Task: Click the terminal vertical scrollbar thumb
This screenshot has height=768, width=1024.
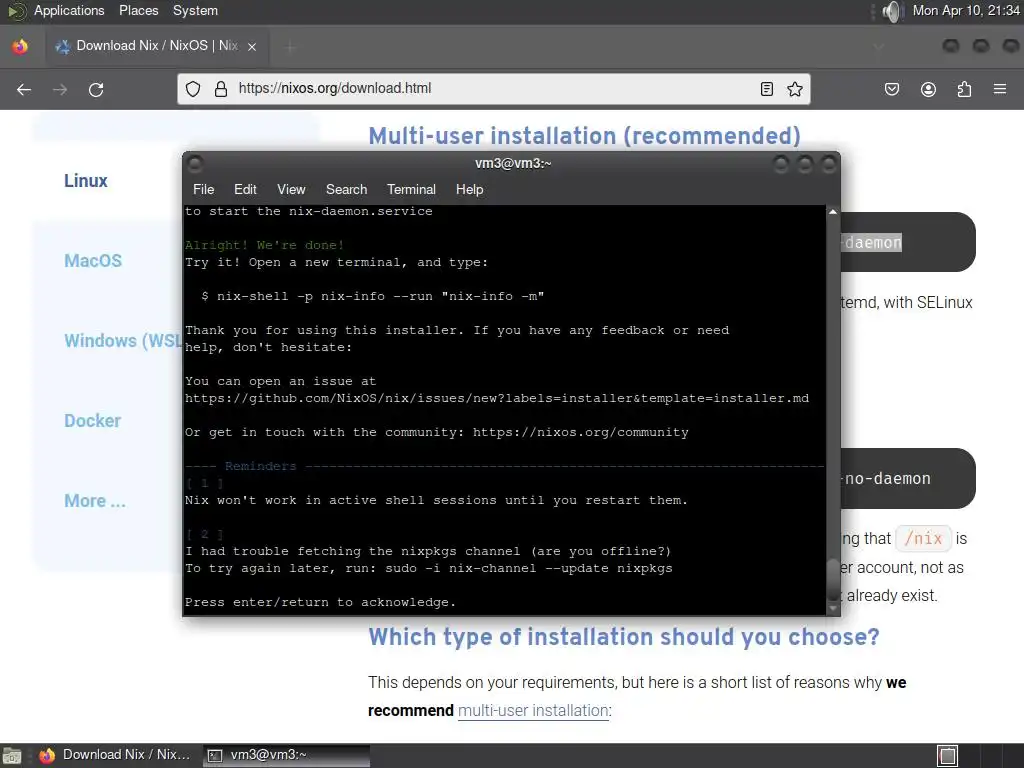Action: 833,579
